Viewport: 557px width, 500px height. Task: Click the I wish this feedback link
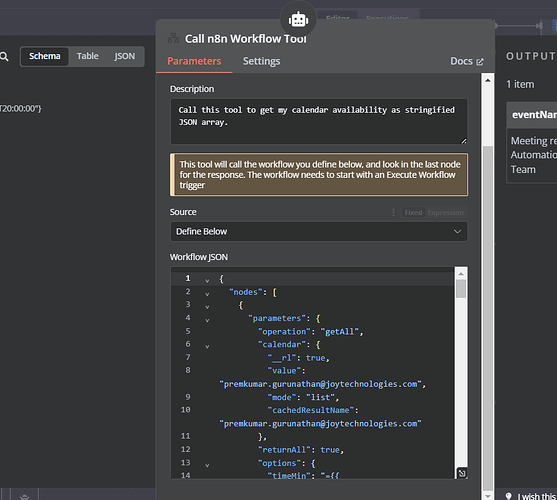tap(537, 496)
